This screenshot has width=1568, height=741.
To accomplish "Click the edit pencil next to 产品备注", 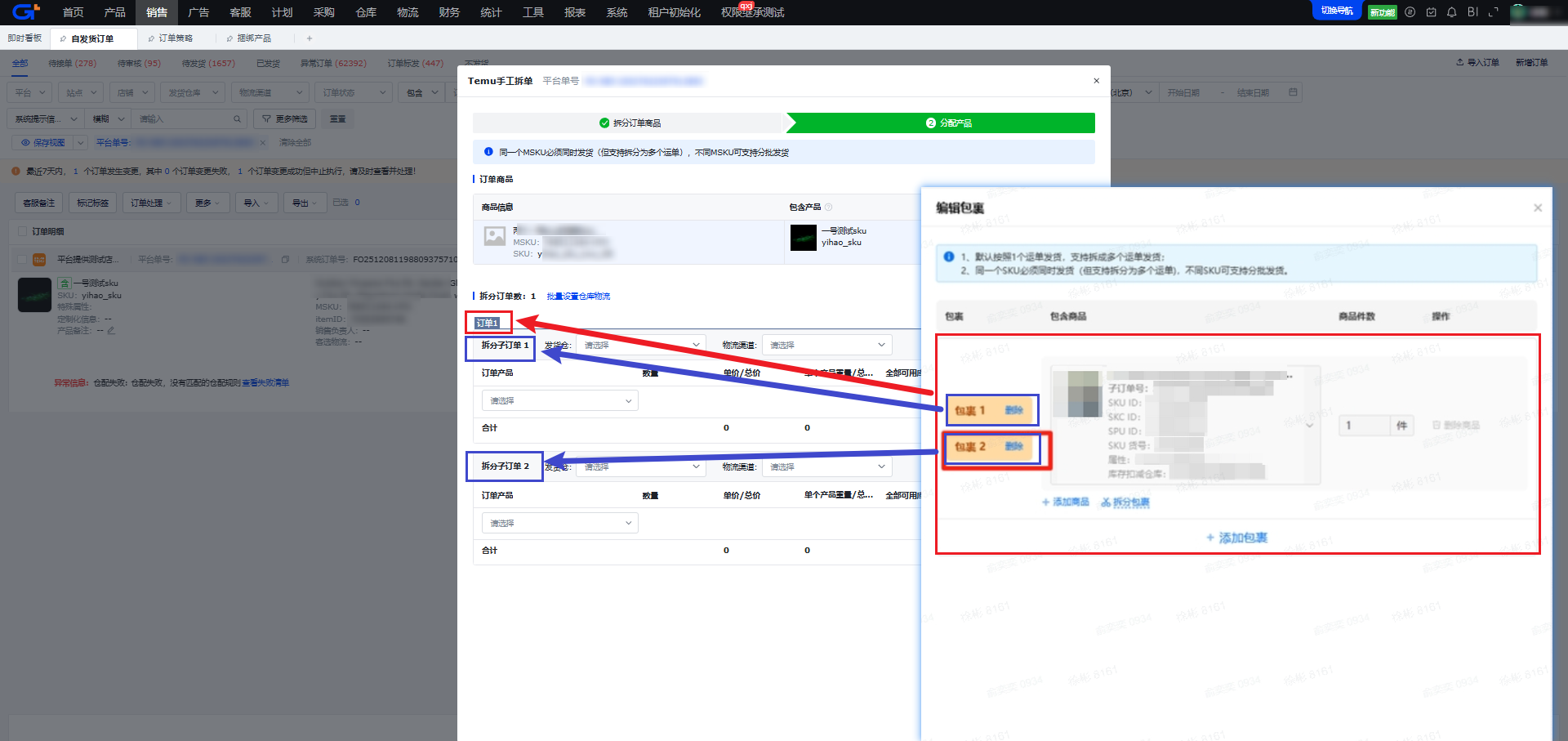I will click(x=111, y=331).
